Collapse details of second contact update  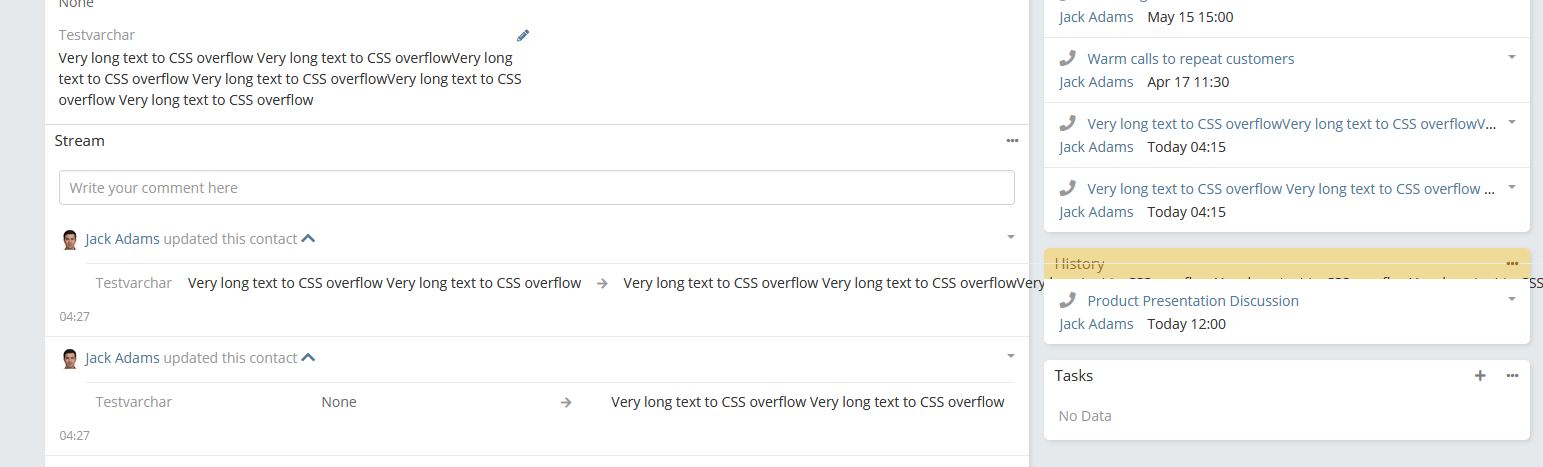tap(309, 358)
